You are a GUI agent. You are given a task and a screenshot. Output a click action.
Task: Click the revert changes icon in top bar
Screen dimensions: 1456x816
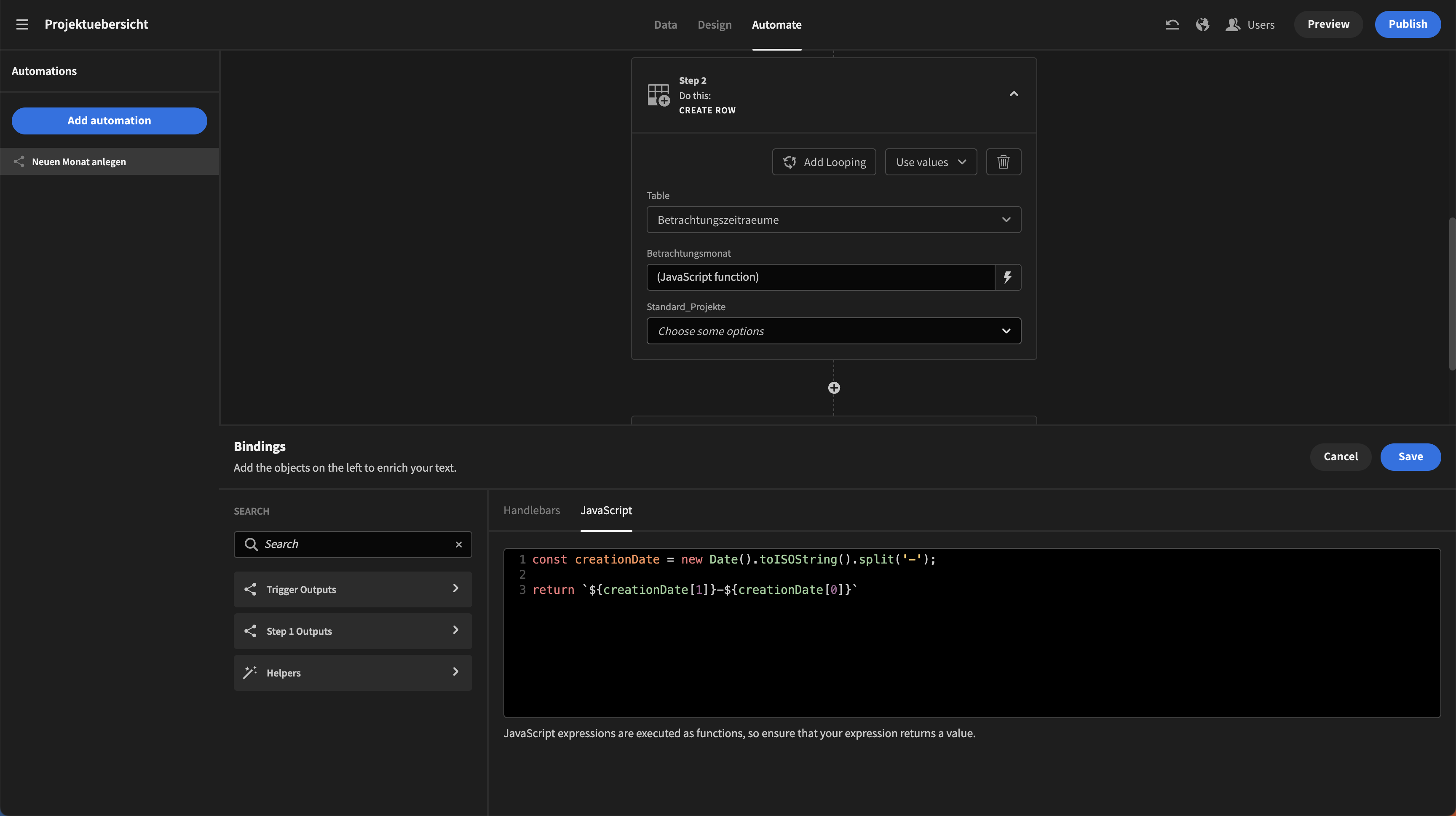pyautogui.click(x=1172, y=24)
